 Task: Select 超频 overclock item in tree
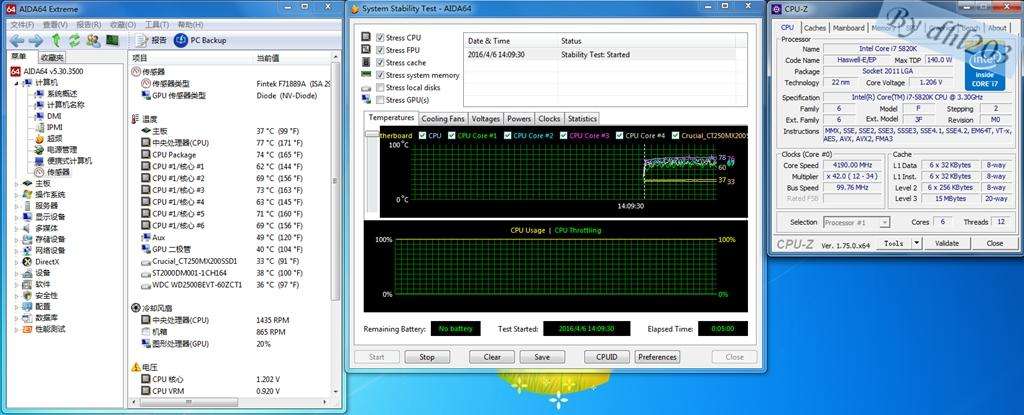pos(48,139)
